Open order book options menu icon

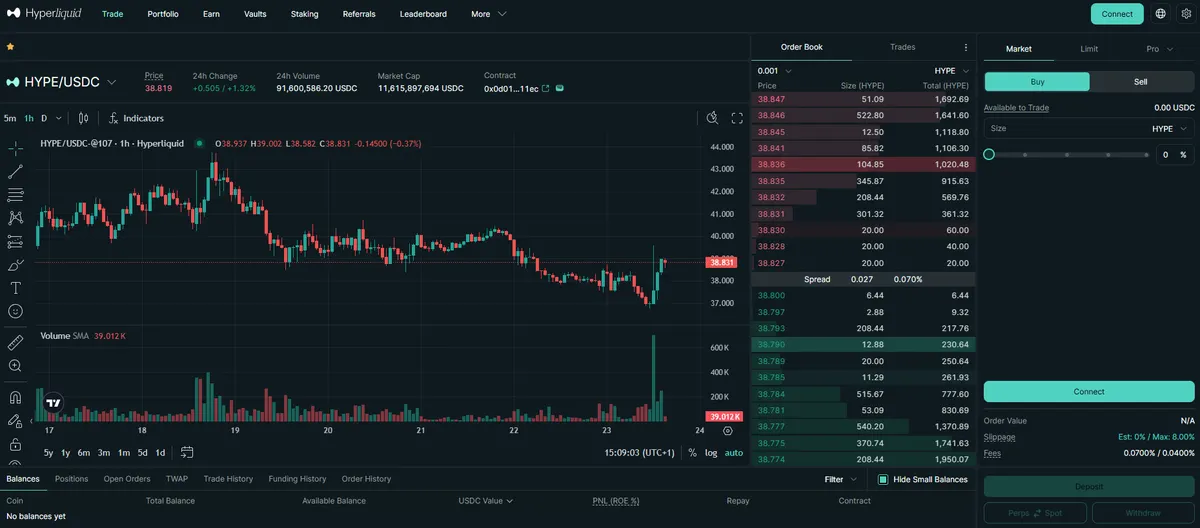tap(966, 47)
